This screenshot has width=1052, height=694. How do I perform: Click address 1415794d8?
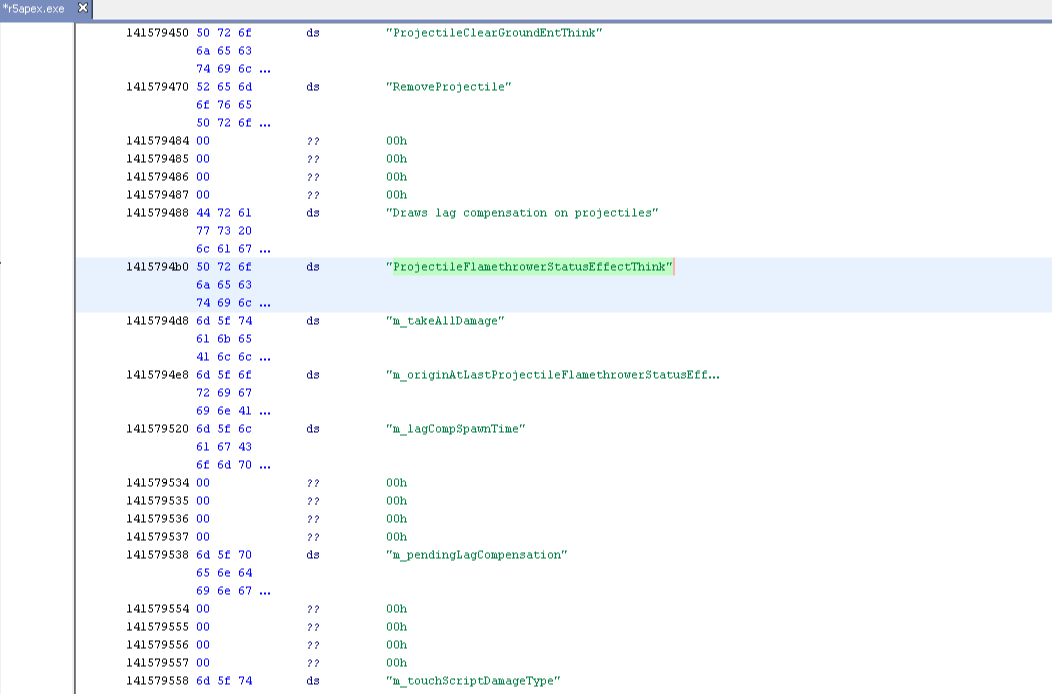(157, 321)
